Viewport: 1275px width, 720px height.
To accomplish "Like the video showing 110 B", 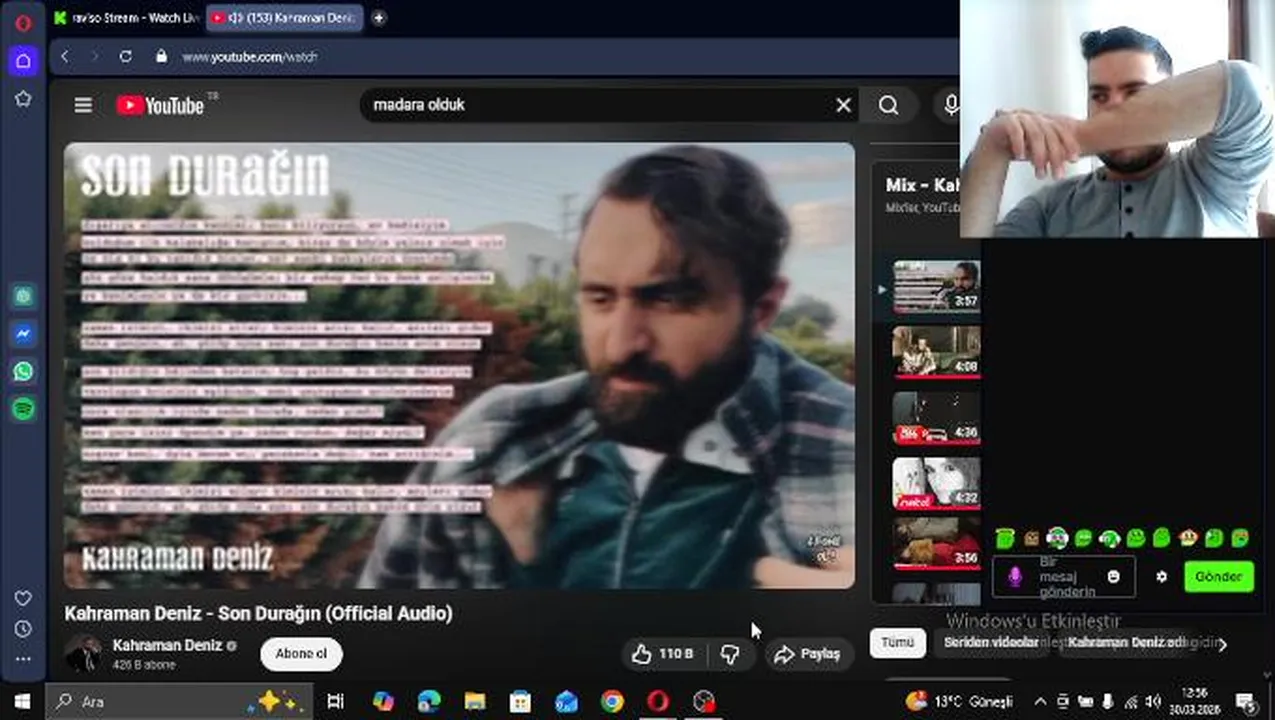I will click(662, 654).
